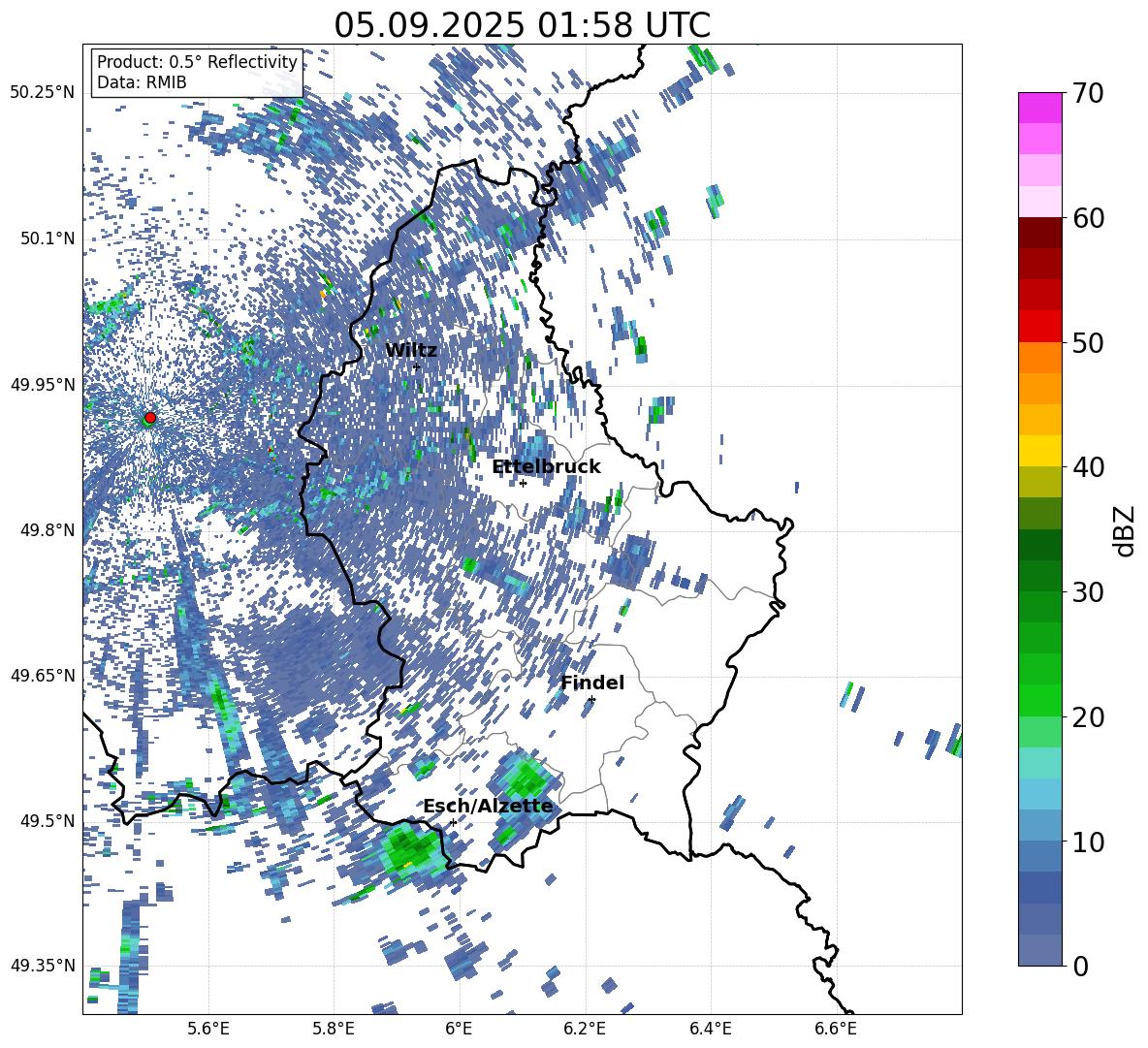
Task: Click the 49.8°N latitude label
Action: 48,530
